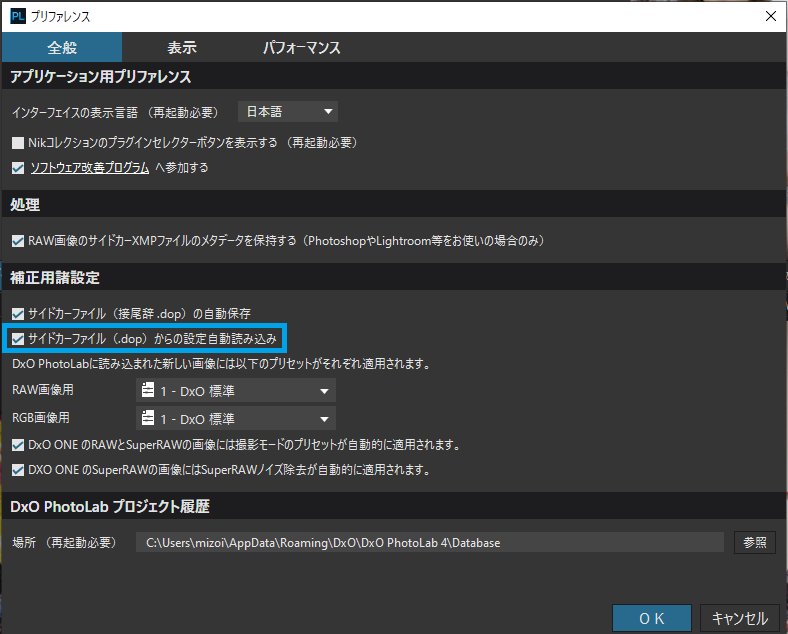Click preset icon in RAW画像用 dropdown
This screenshot has width=788, height=634.
point(148,390)
